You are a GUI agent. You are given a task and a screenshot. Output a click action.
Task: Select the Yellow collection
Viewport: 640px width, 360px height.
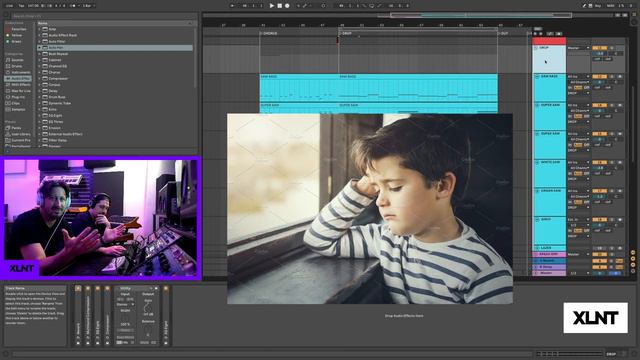coord(17,36)
